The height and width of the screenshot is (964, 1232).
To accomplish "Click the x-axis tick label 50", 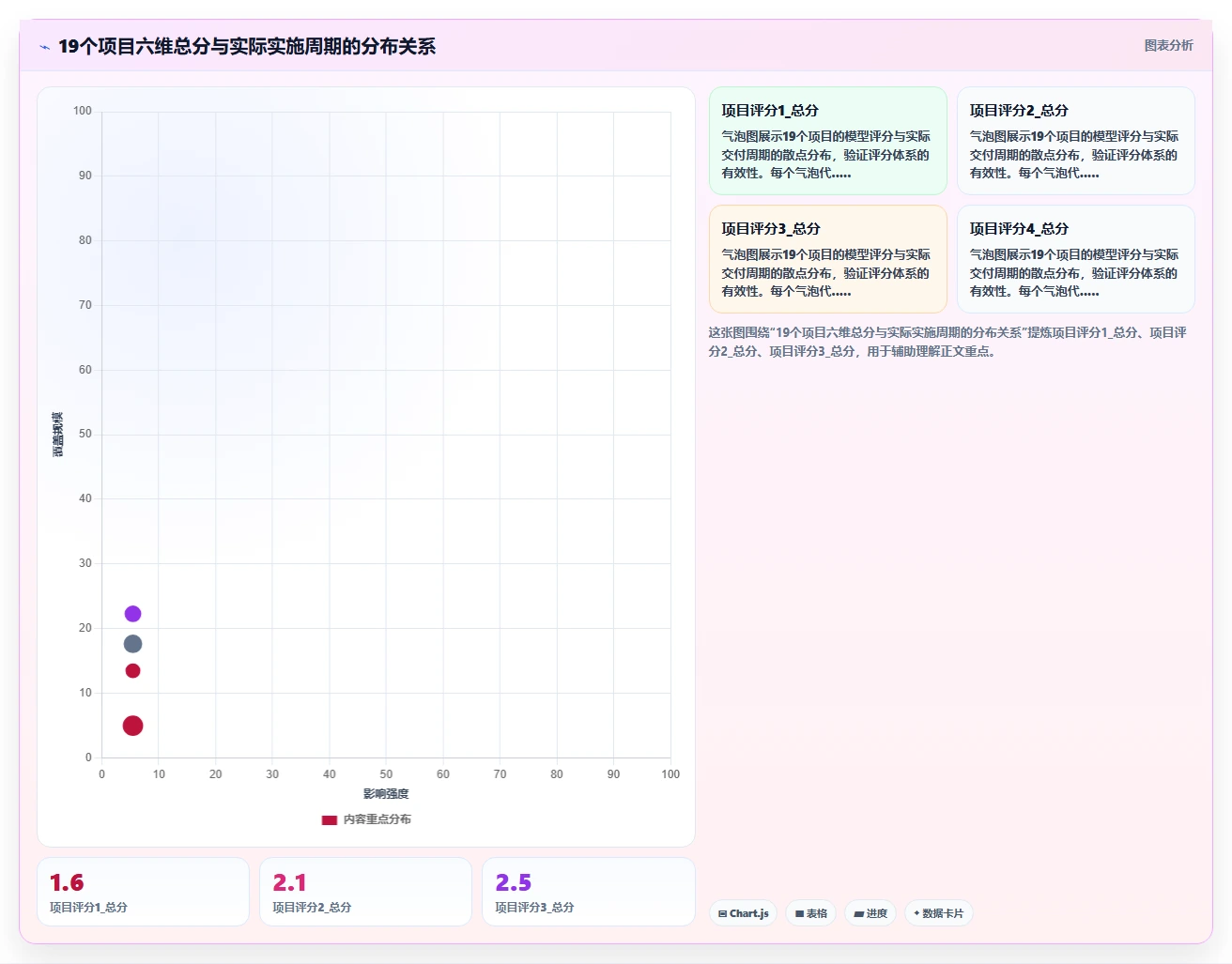I will point(386,774).
